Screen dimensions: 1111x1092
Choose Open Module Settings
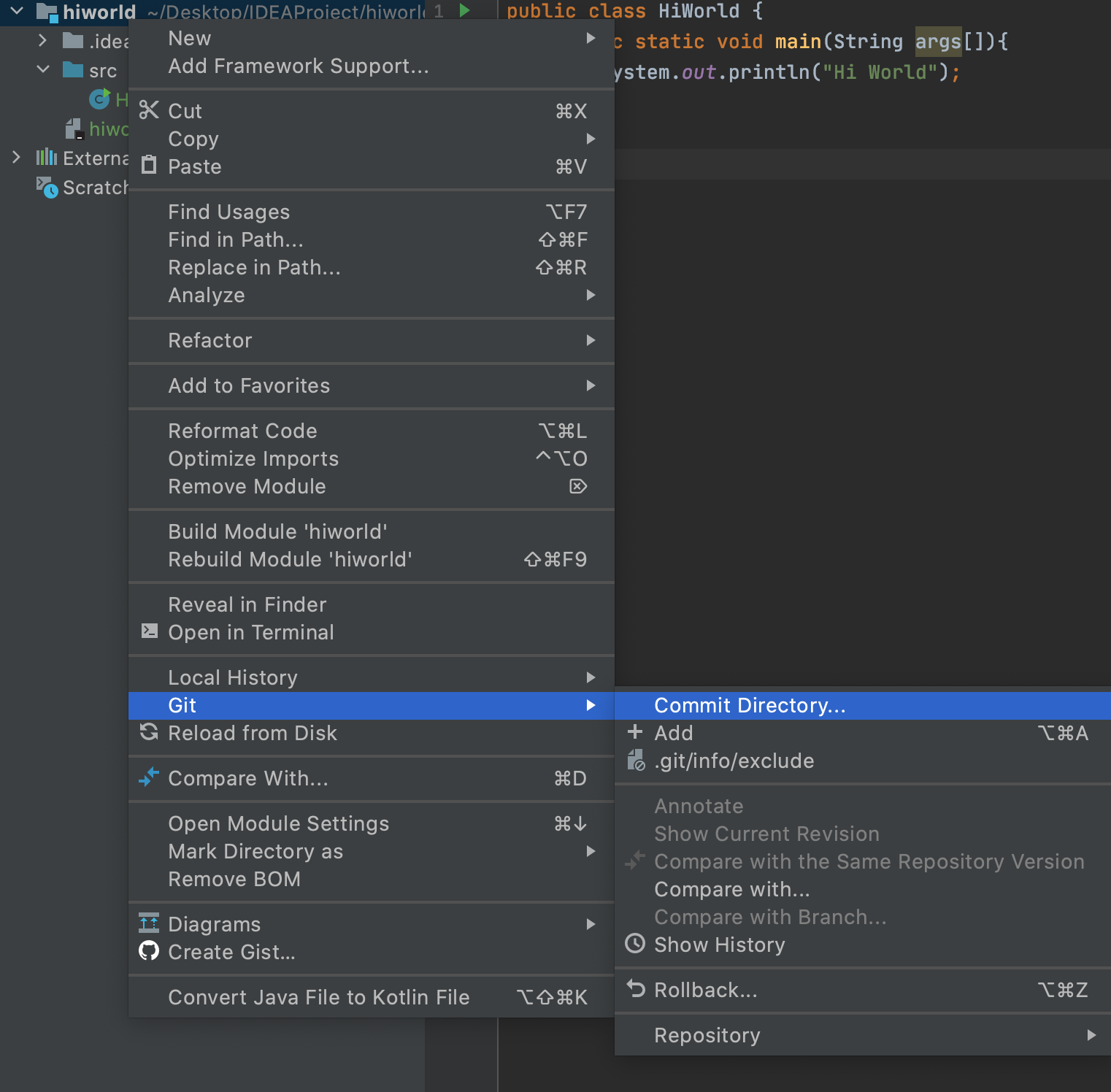tap(371, 823)
